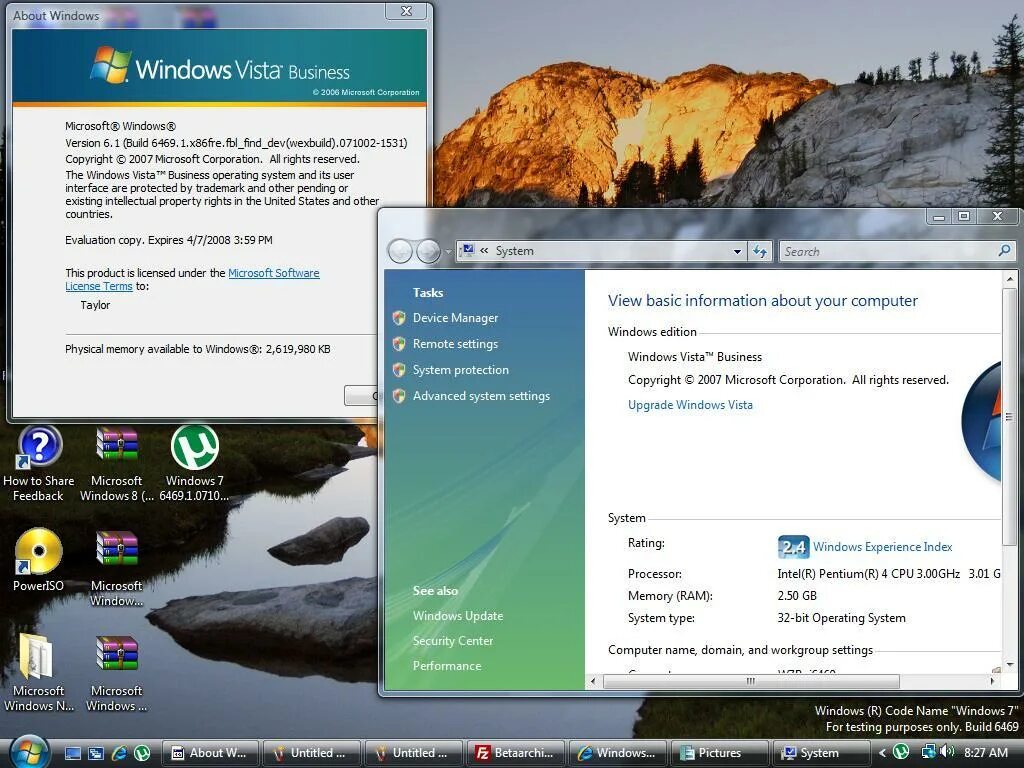
Task: Open Microsoft Windows N... folder icon
Action: tap(39, 673)
